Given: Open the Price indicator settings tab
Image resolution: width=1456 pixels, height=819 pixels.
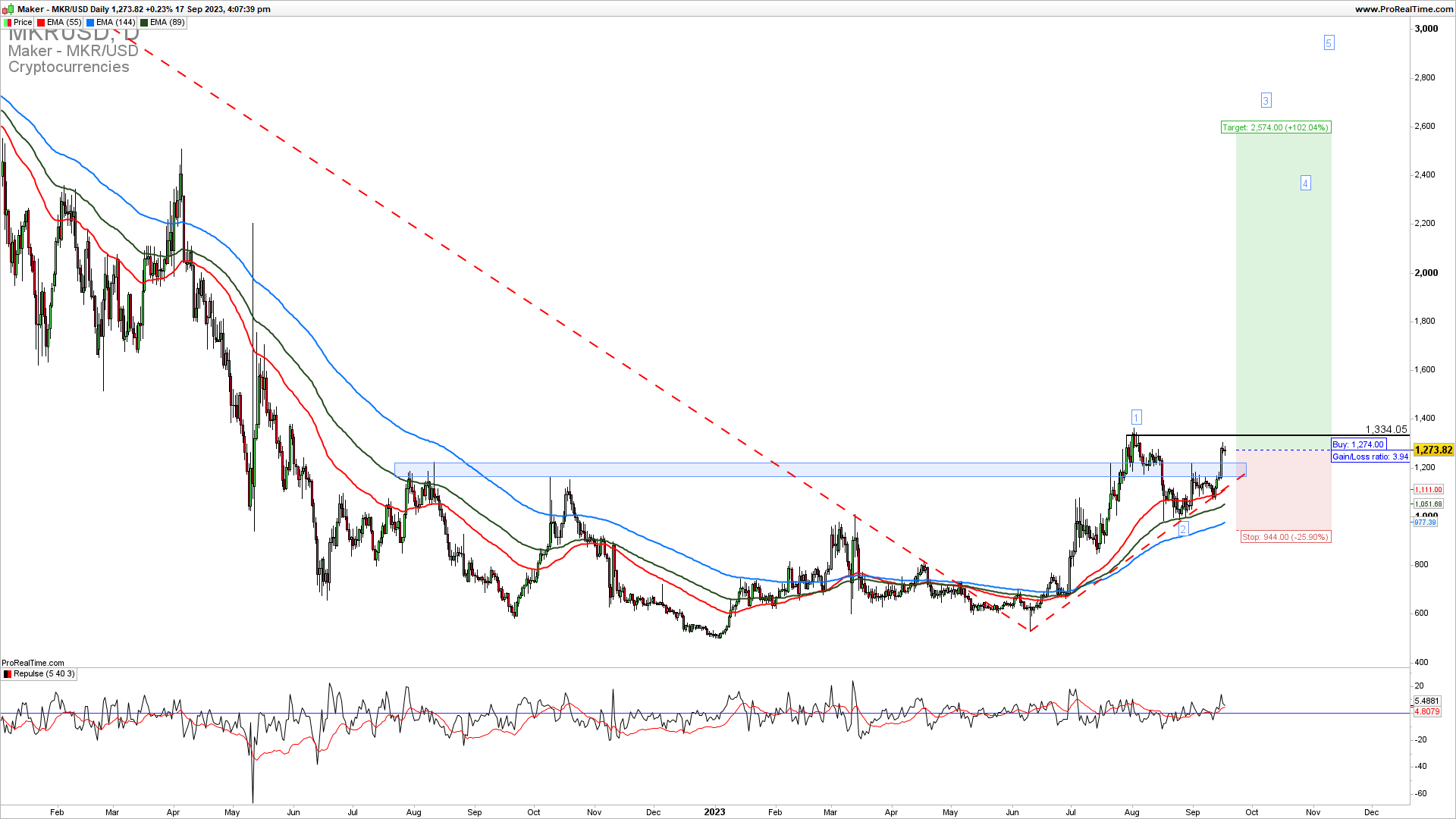Looking at the screenshot, I should coord(18,23).
